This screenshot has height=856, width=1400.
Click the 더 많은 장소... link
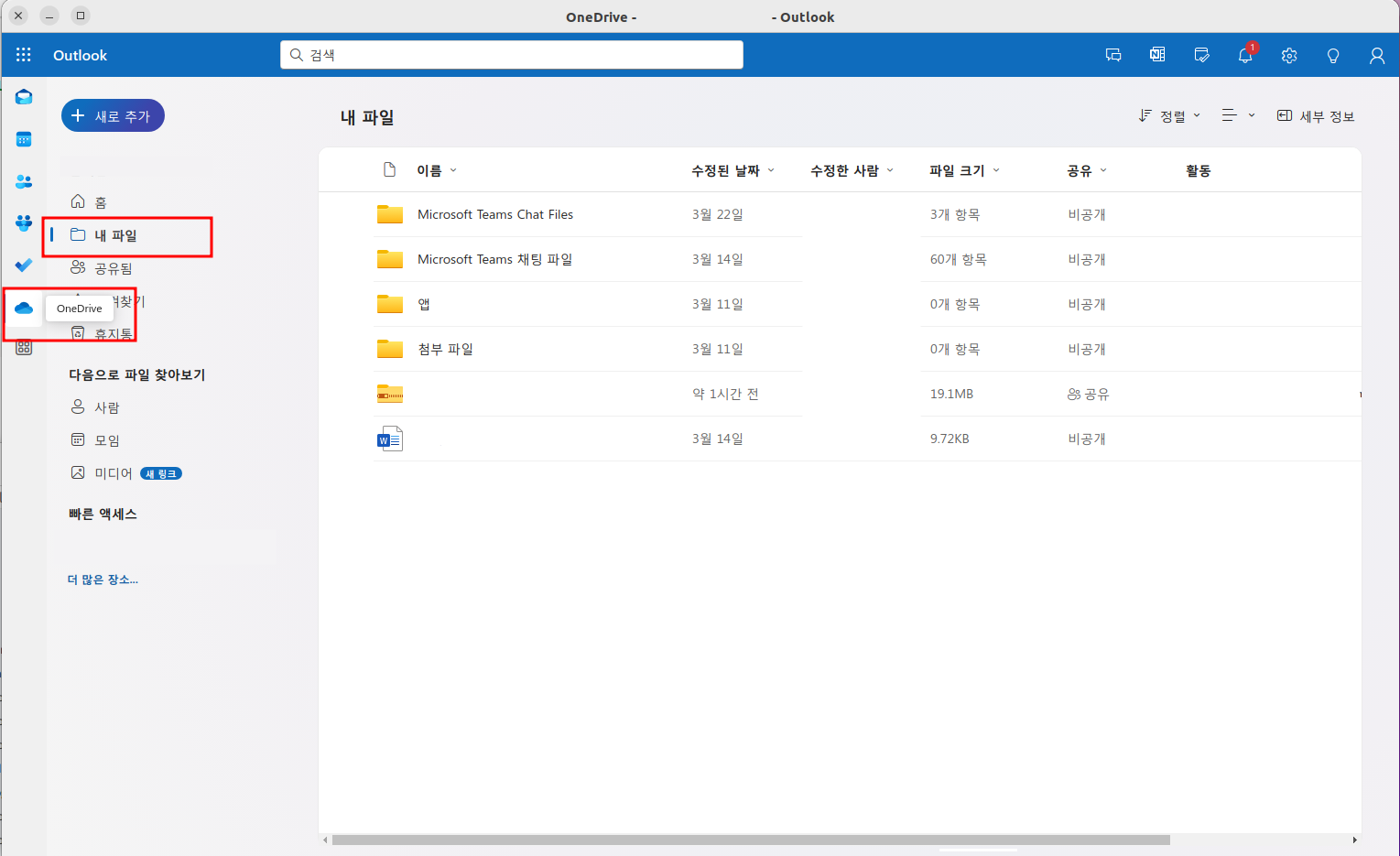103,580
